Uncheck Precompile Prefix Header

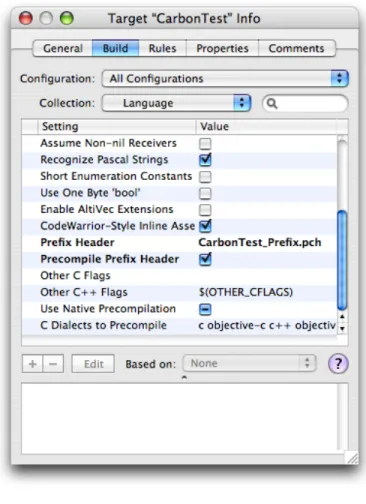click(x=205, y=259)
